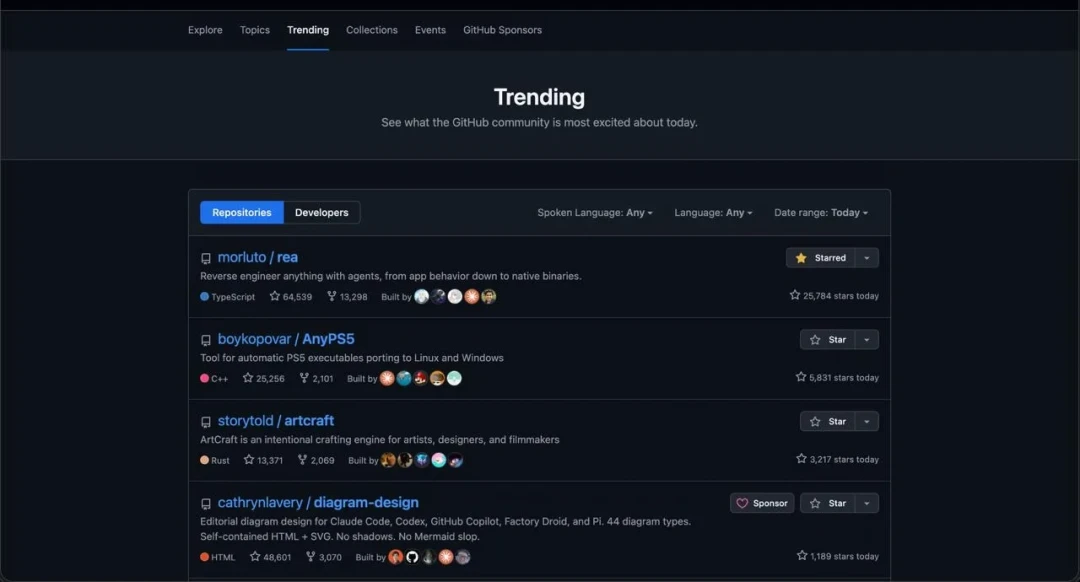Open the Date range: Today dropdown

(x=821, y=213)
